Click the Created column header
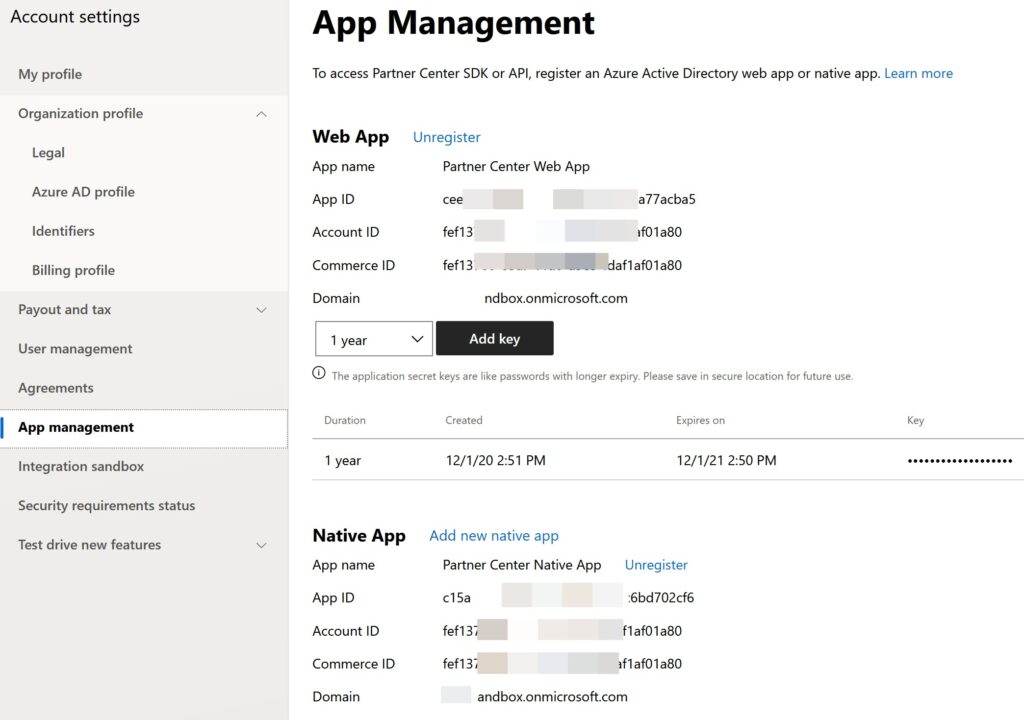This screenshot has height=720, width=1024. [x=464, y=420]
